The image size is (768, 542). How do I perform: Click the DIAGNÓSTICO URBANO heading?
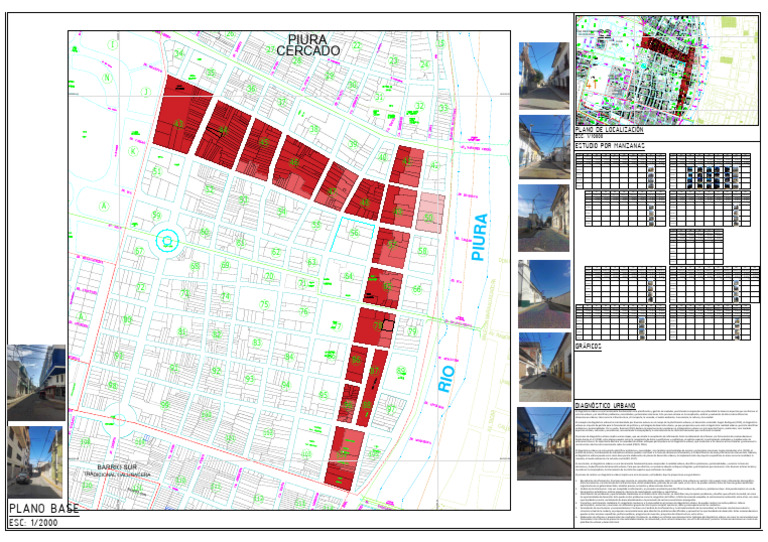(x=605, y=405)
